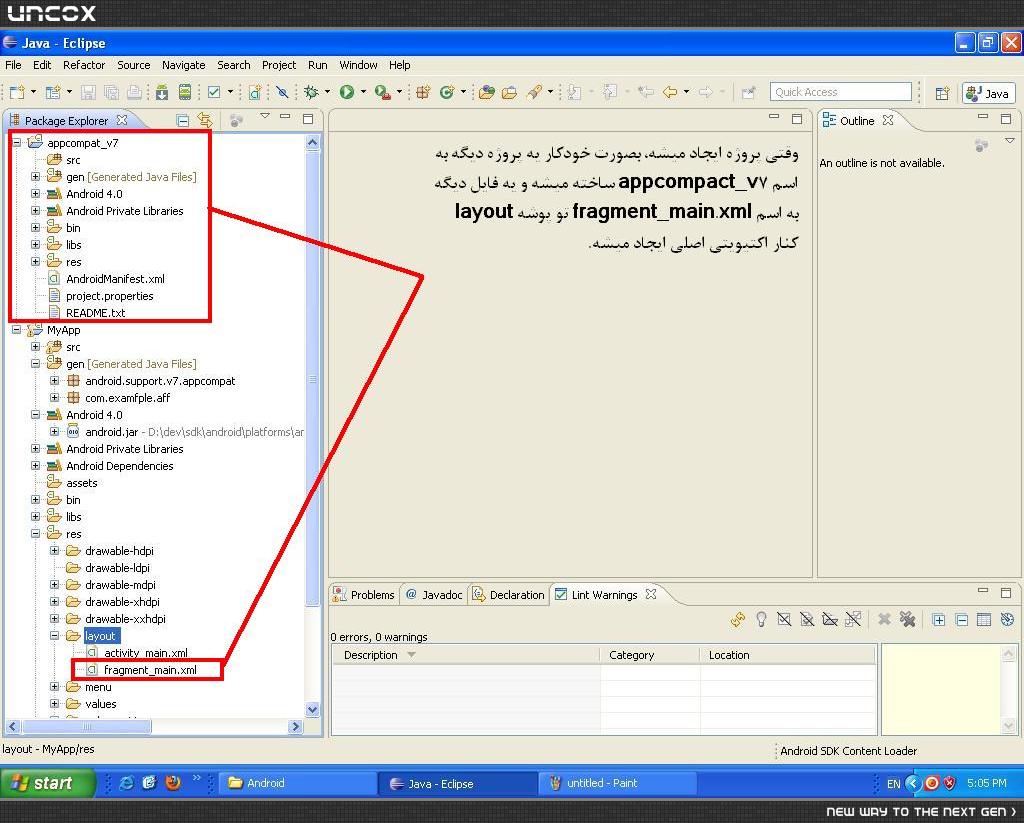The image size is (1024, 823).
Task: Click the green Run toolbar button
Action: point(347,92)
